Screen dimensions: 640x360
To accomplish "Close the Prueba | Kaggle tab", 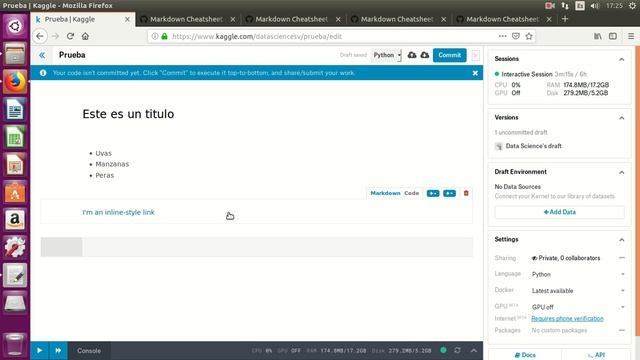I will [127, 19].
